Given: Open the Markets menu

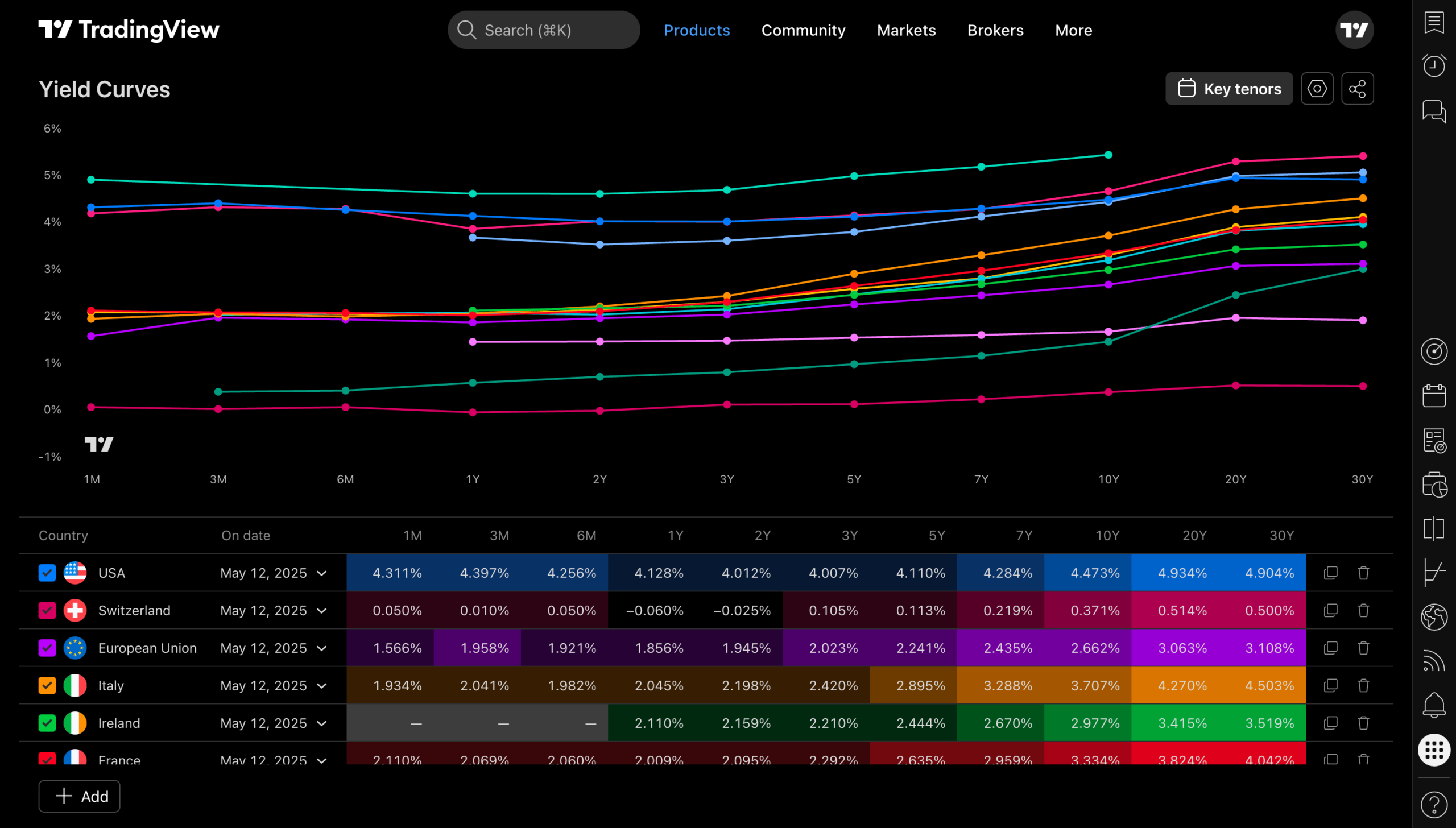Looking at the screenshot, I should coord(906,30).
